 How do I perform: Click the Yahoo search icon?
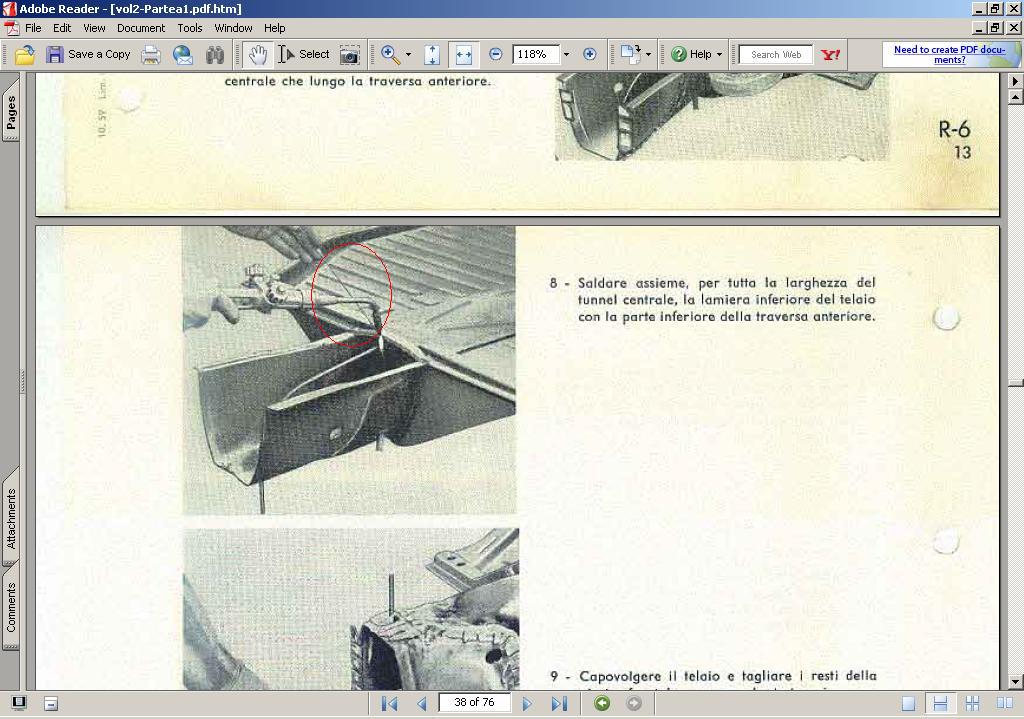pos(830,55)
